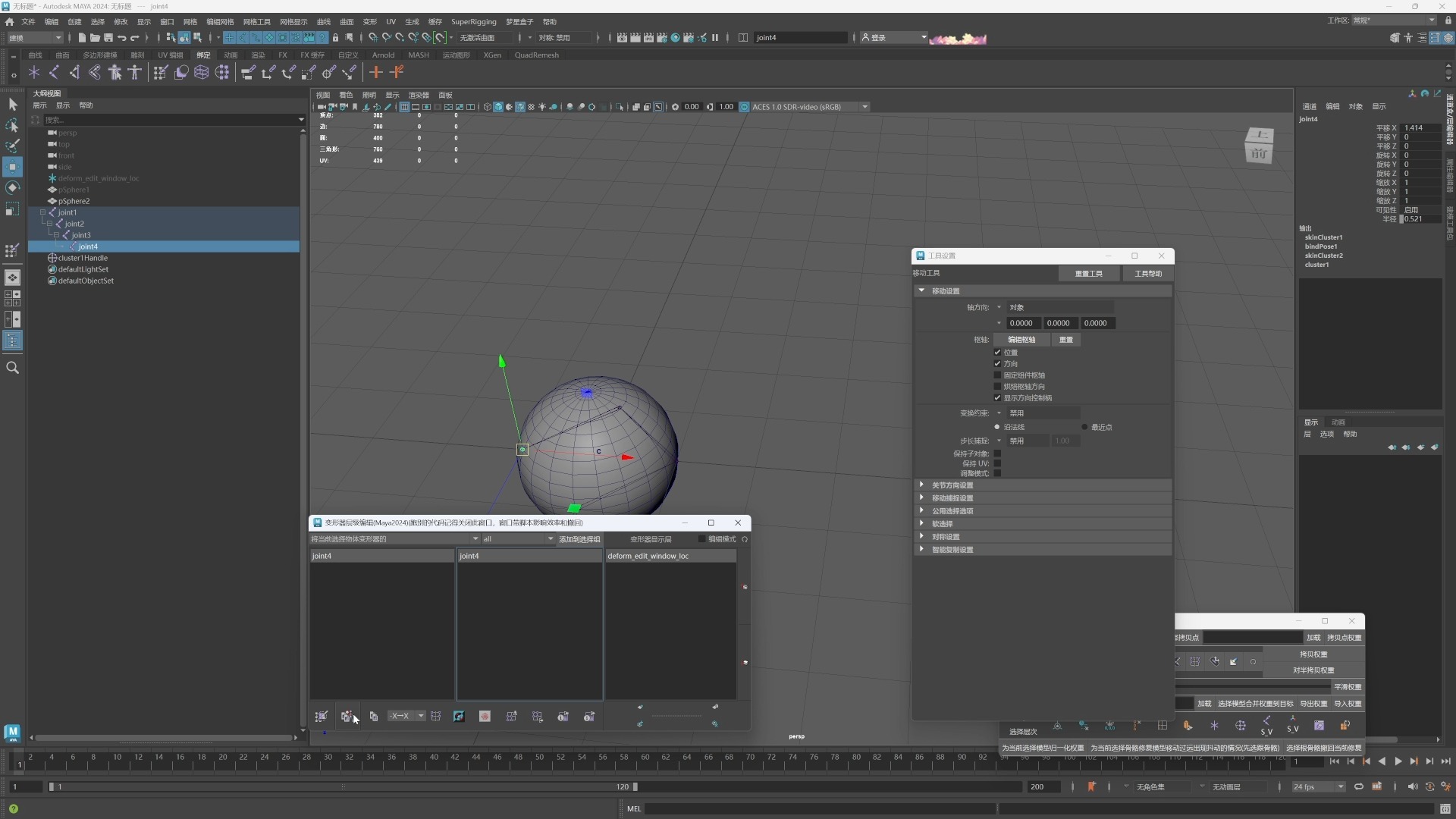Image resolution: width=1456 pixels, height=819 pixels.
Task: Click the Play Forwards button
Action: pos(1398,761)
